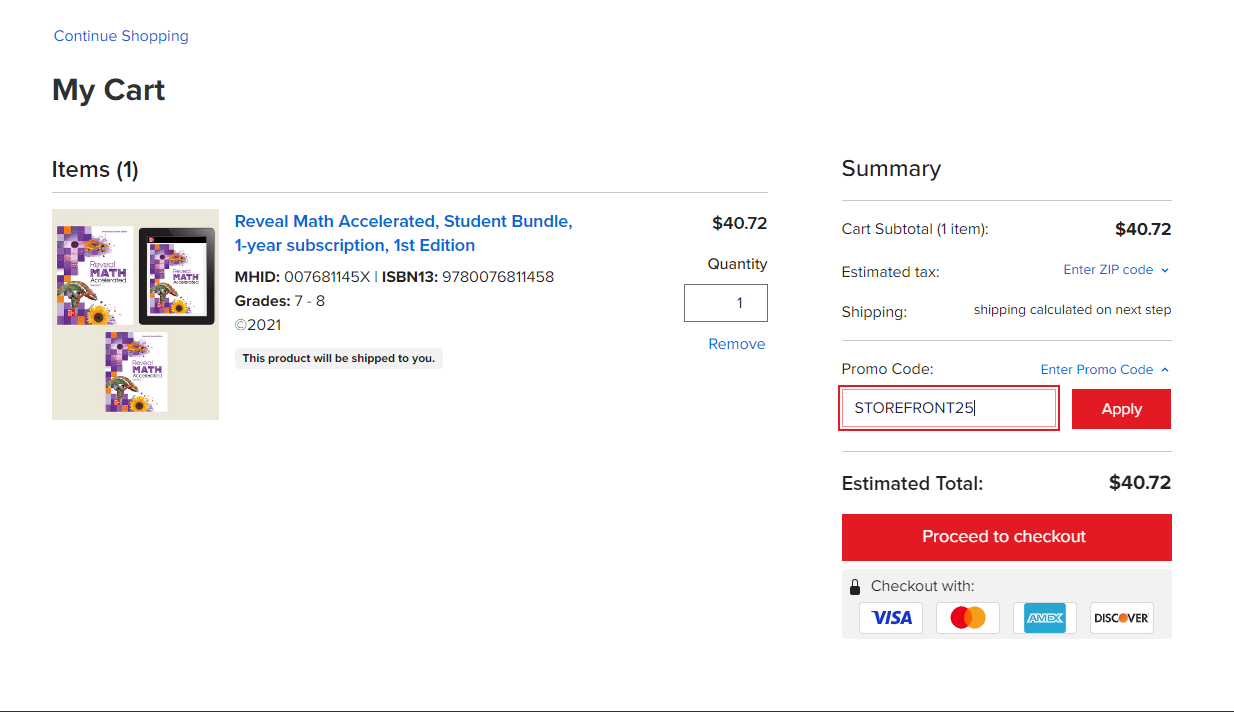Collapse the Enter Promo Code section
Viewport: 1234px width, 714px height.
coord(1104,370)
